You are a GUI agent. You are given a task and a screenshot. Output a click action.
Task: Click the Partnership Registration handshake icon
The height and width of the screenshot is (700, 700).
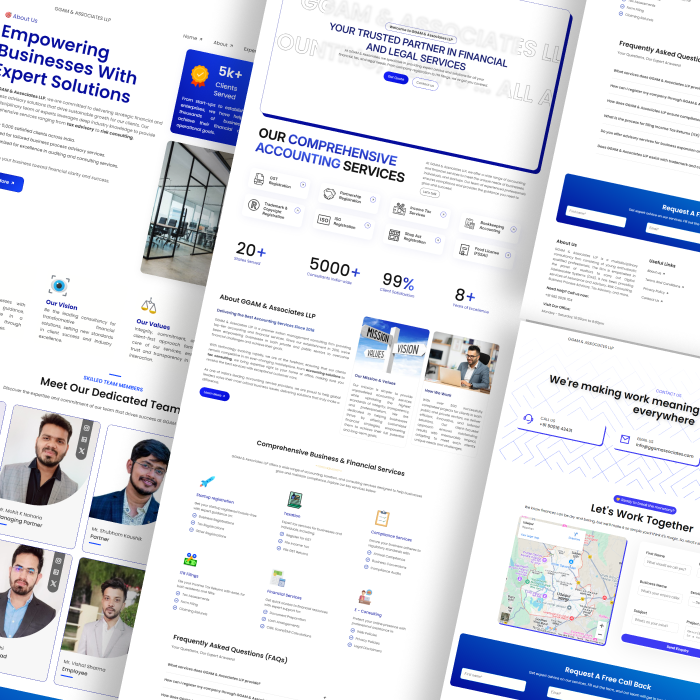point(329,194)
